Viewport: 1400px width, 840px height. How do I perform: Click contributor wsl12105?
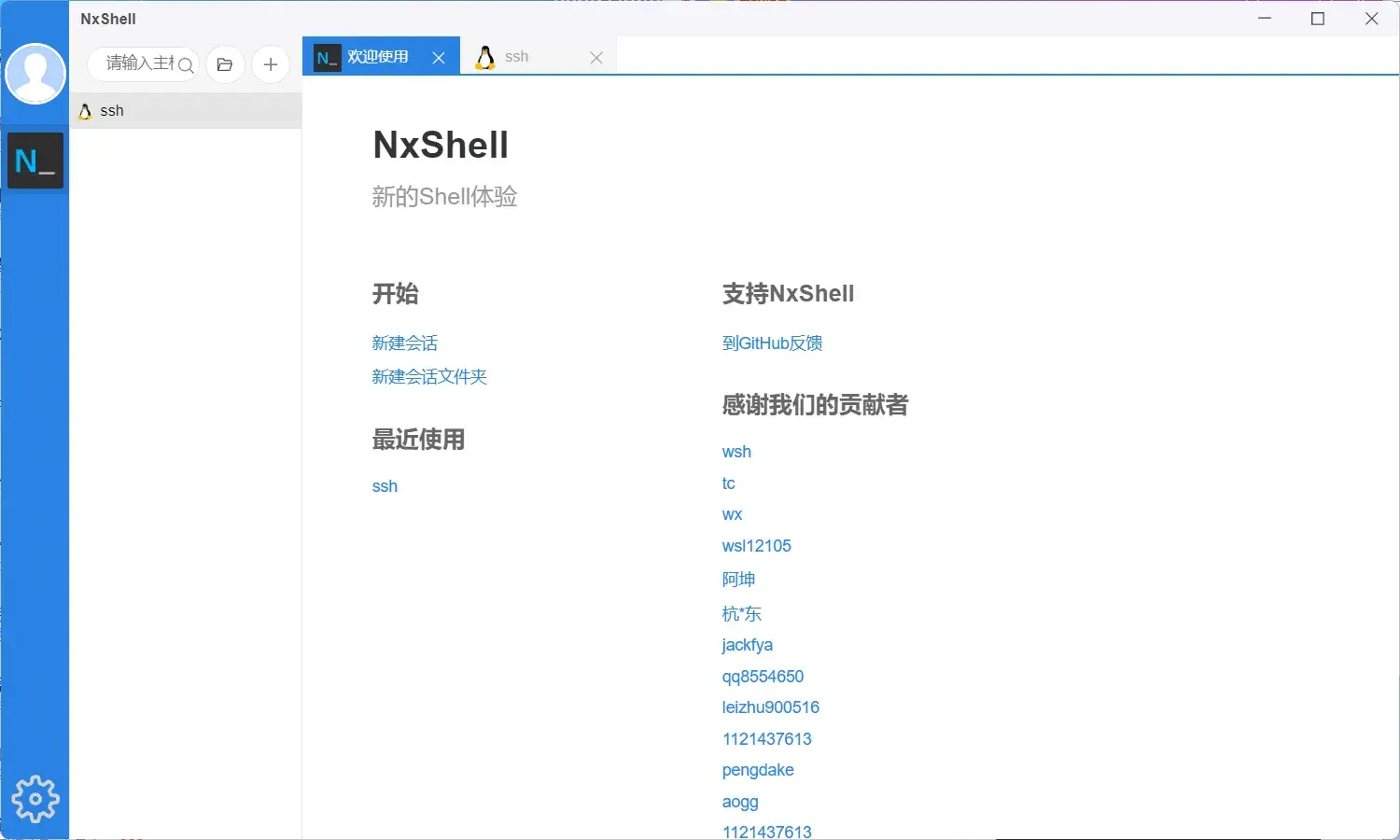(x=756, y=546)
